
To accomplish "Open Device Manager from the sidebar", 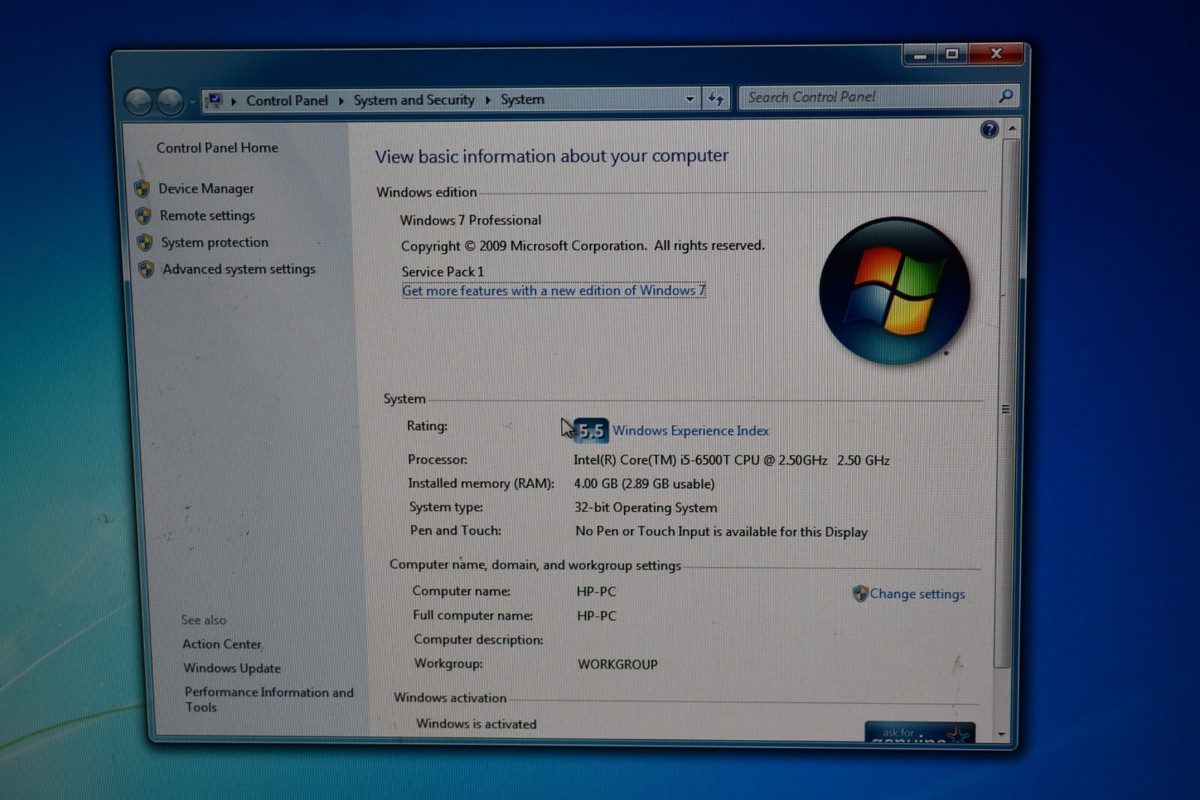I will coord(206,188).
